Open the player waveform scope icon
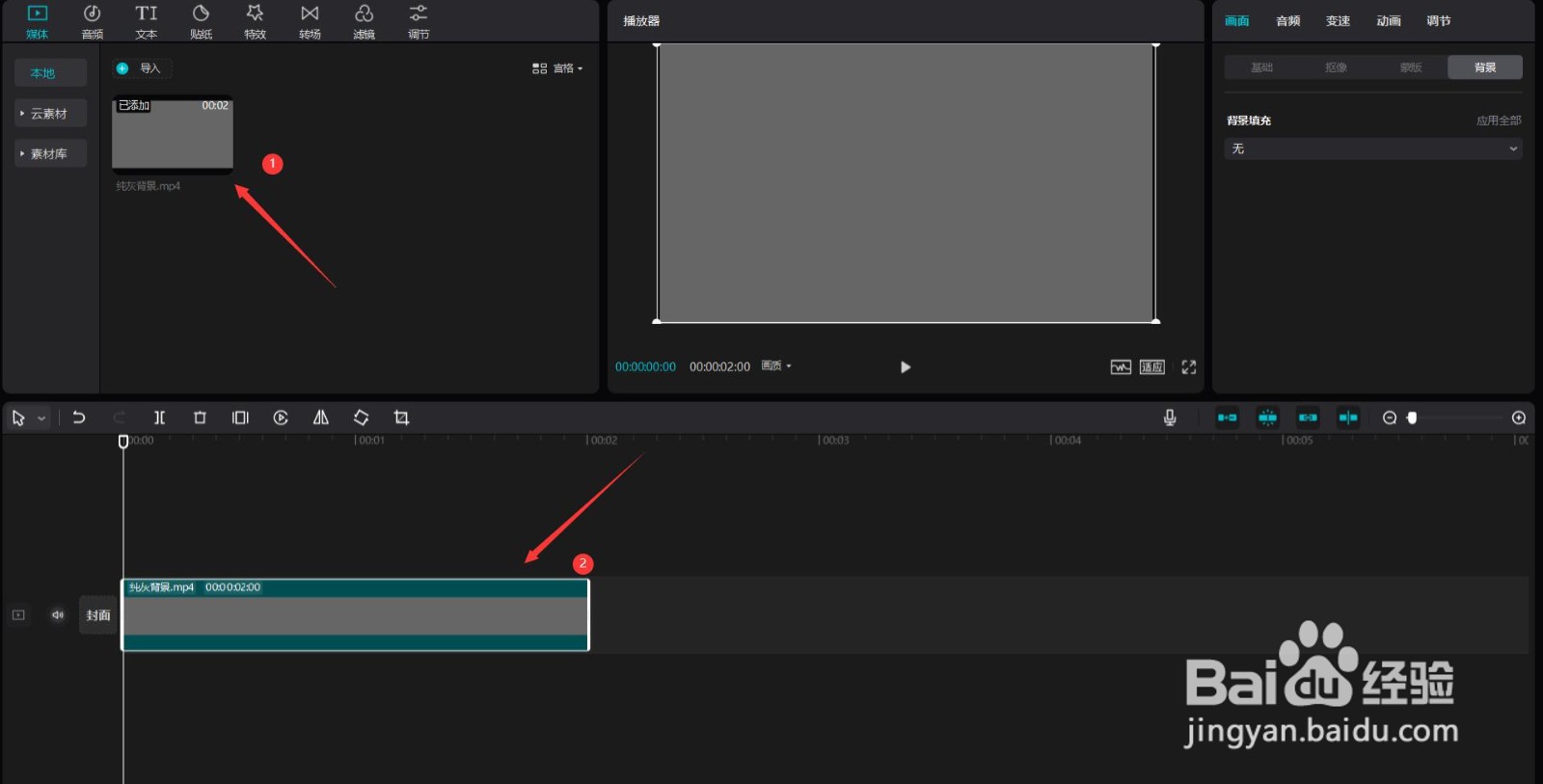Viewport: 1543px width, 784px height. (1121, 367)
